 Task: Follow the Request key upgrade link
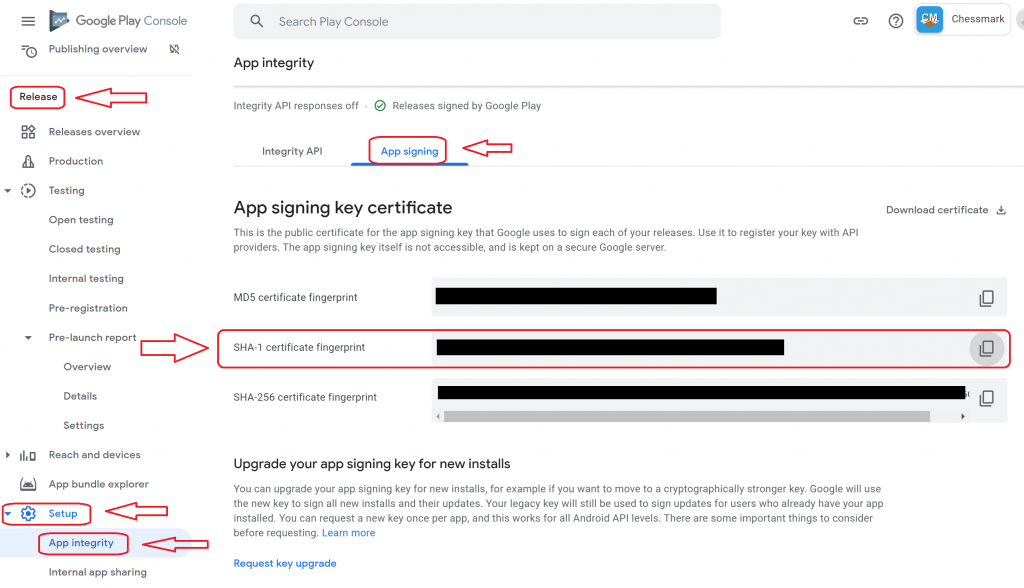coord(285,564)
